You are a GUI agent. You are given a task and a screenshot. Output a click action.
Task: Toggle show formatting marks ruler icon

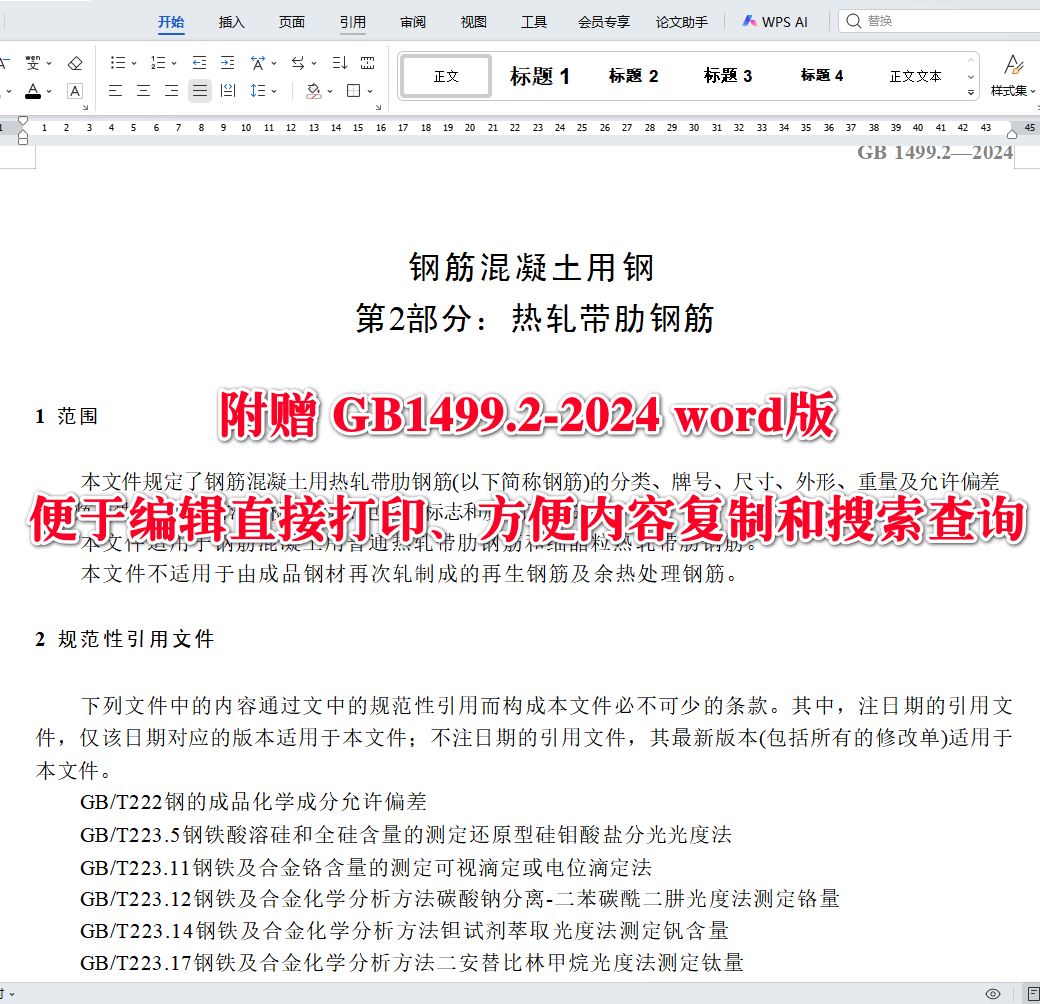[x=367, y=63]
